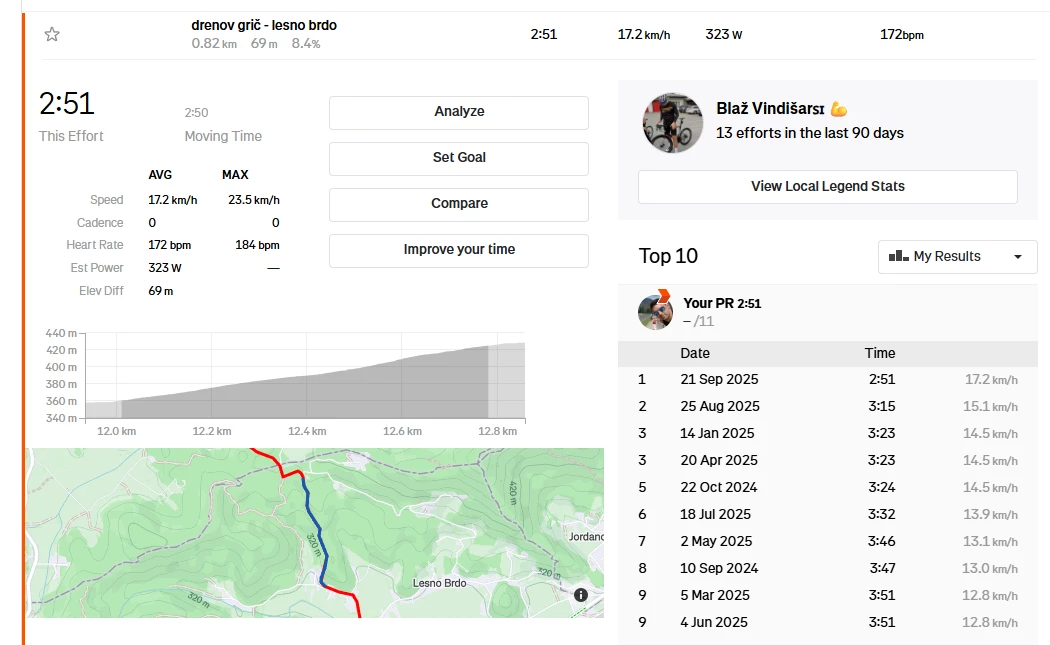The height and width of the screenshot is (645, 1050).
Task: Open drenov grič - lesno brdo segment link
Action: coord(264,25)
